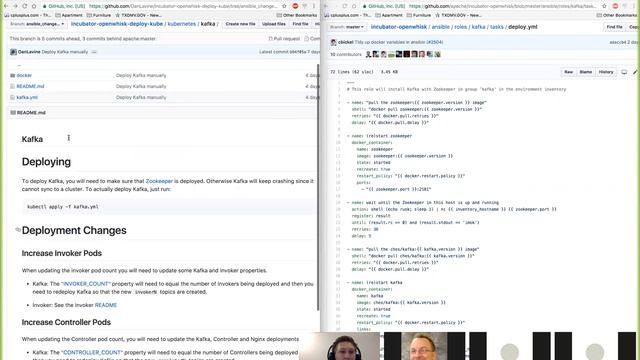The image size is (640, 360).
Task: Reload the left browser page
Action: 24,6
